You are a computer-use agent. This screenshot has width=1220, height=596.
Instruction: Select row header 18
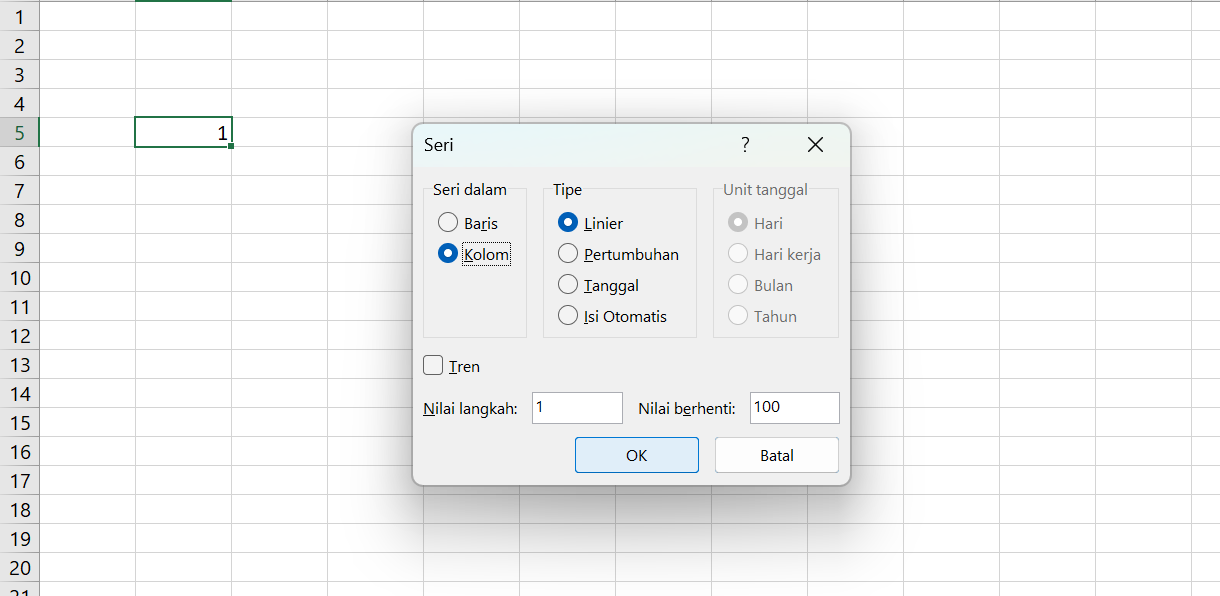[19, 509]
